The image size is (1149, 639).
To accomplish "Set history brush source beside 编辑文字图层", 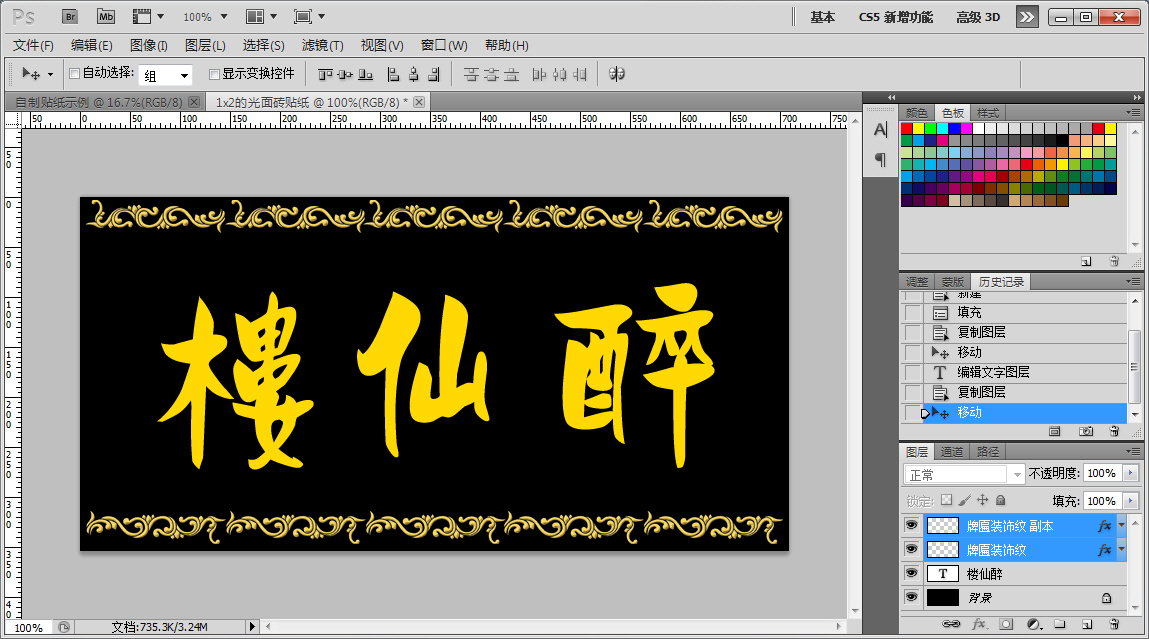I will (x=912, y=372).
